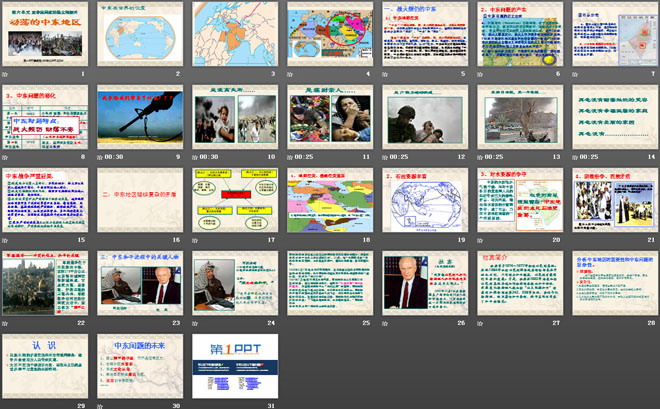Select slide 19 oil routes world map thumbnail
This screenshot has height=409, width=660.
(x=425, y=200)
